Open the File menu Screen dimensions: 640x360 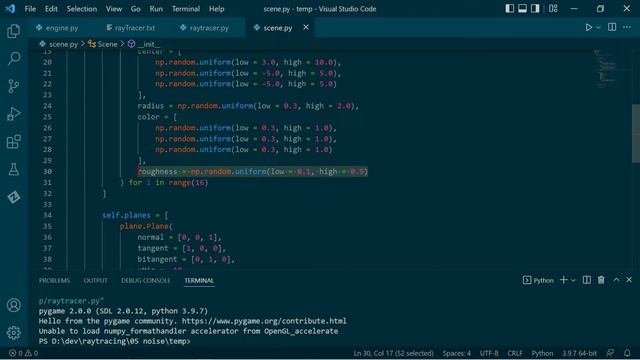coord(30,9)
